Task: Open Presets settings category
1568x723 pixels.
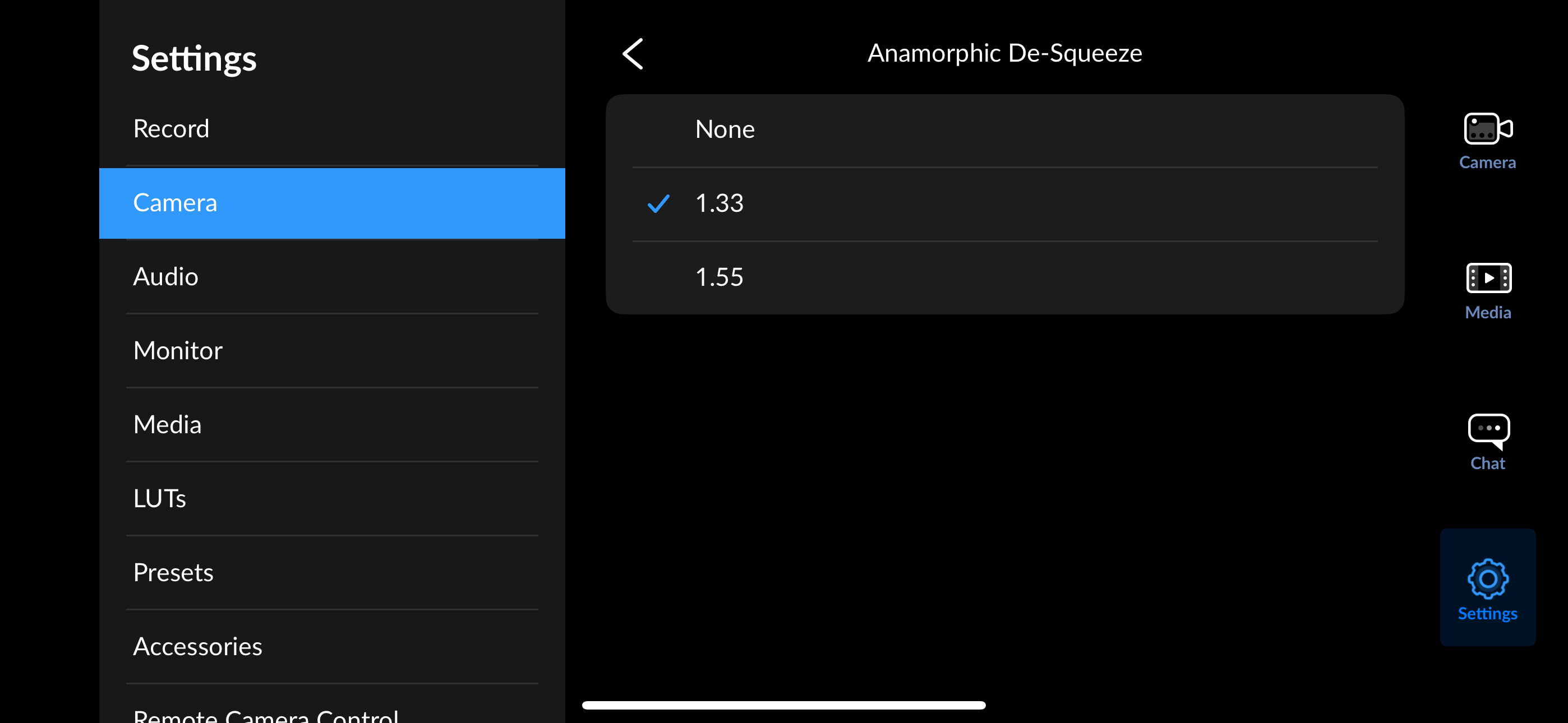Action: (332, 573)
